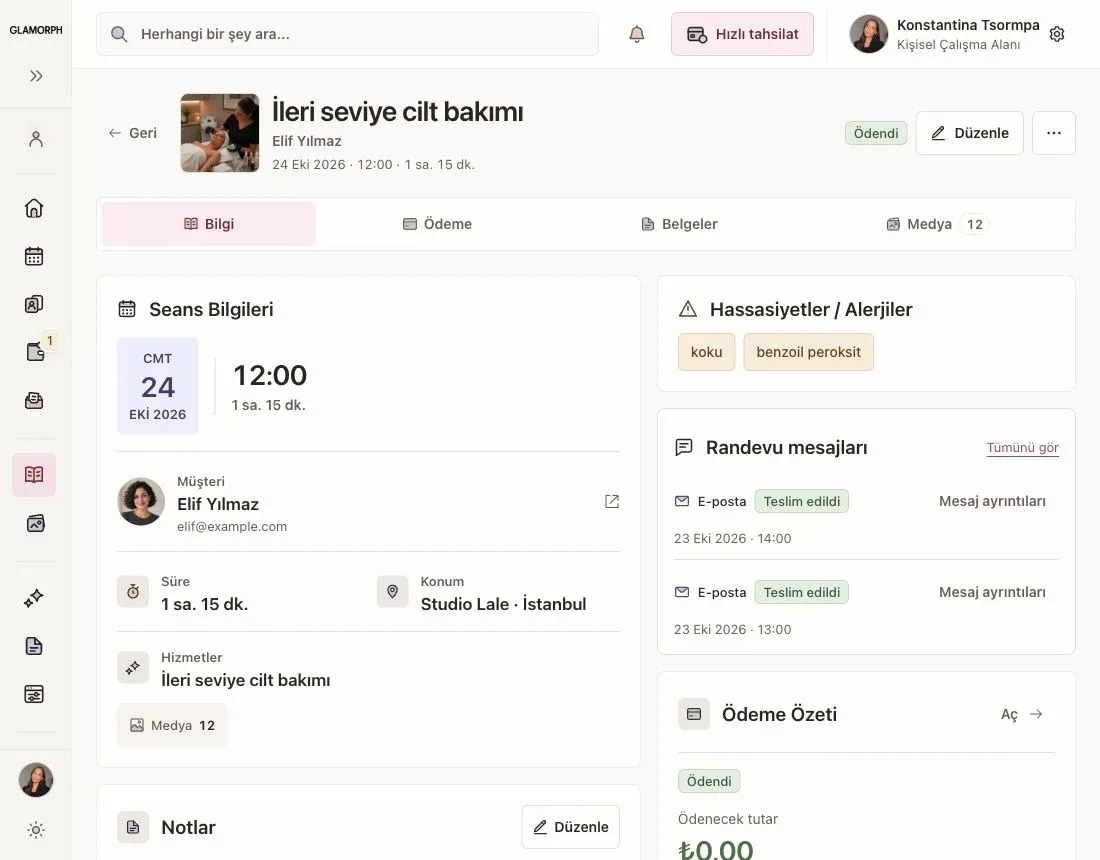1100x860 pixels.
Task: Open notifications bell icon
Action: 637,34
